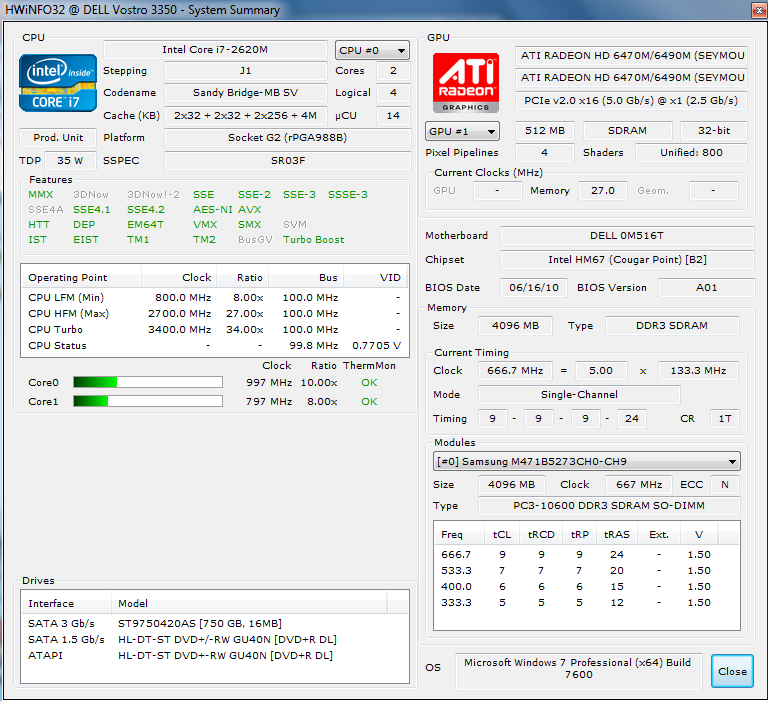Click the Prod. Unit button
768x701 pixels.
click(x=58, y=138)
